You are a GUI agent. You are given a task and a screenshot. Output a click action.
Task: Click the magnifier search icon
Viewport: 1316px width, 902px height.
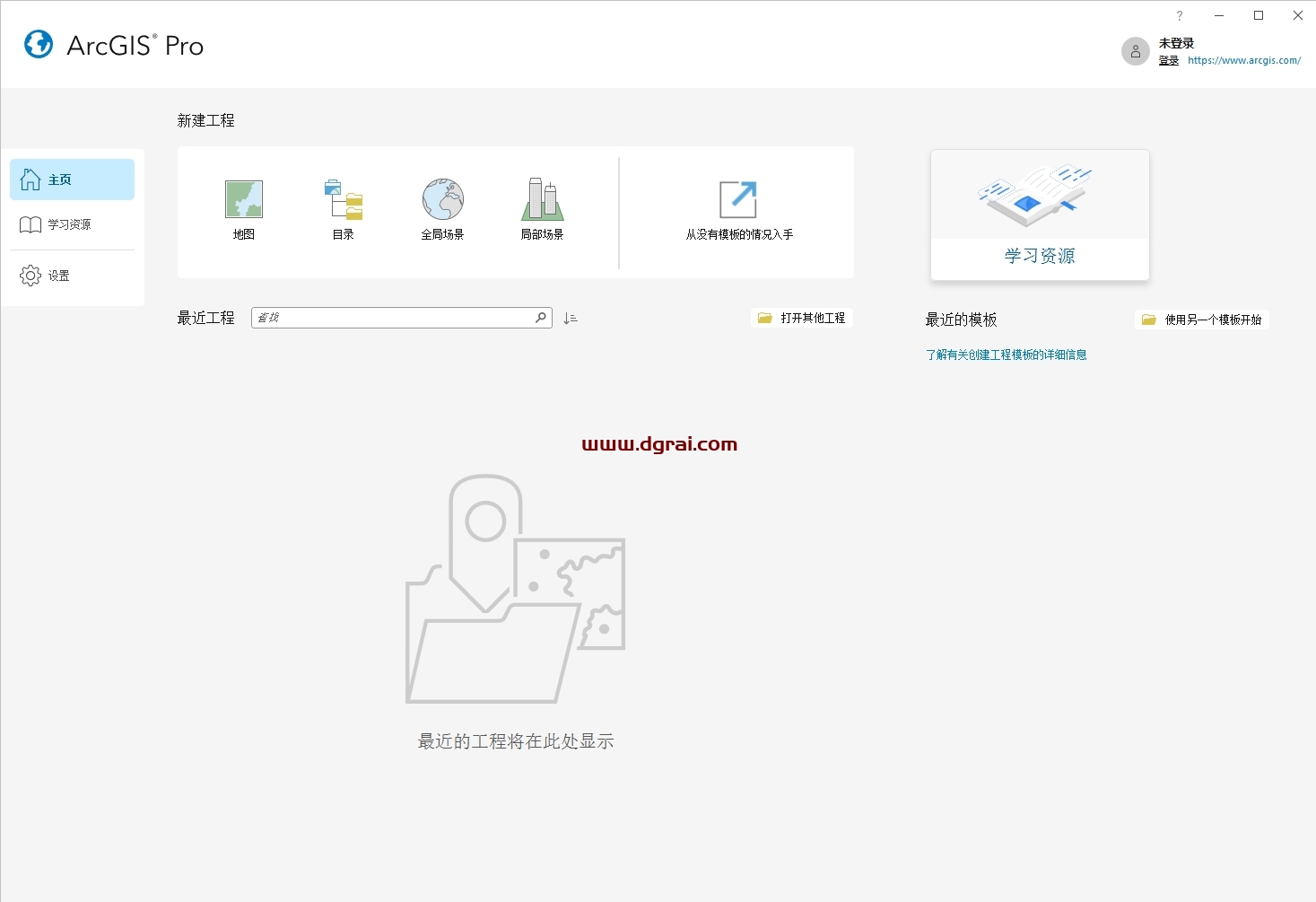point(541,318)
